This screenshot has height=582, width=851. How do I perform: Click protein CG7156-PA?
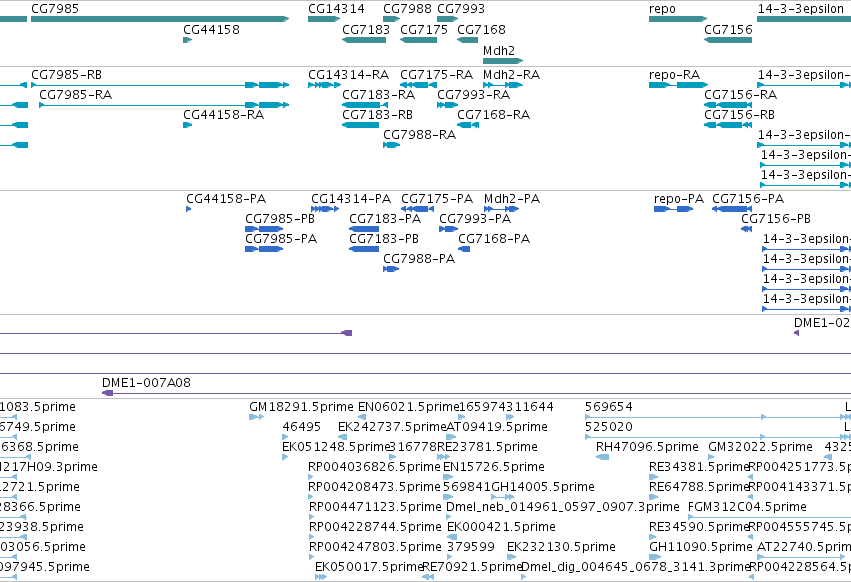coord(732,209)
